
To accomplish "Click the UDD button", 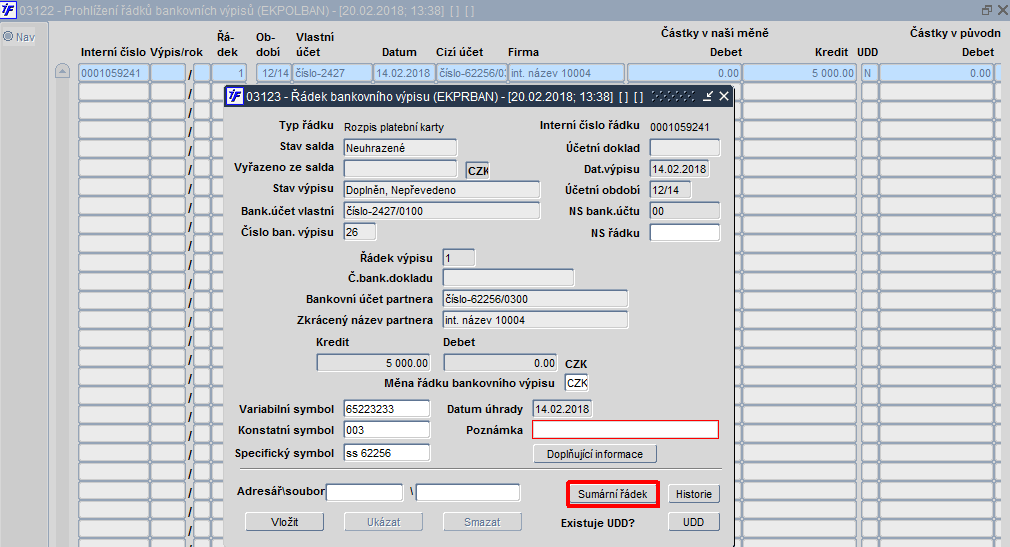I will pos(694,522).
